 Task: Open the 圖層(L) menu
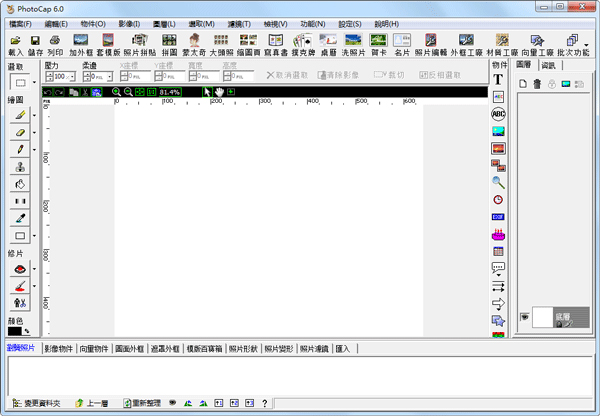click(x=164, y=24)
